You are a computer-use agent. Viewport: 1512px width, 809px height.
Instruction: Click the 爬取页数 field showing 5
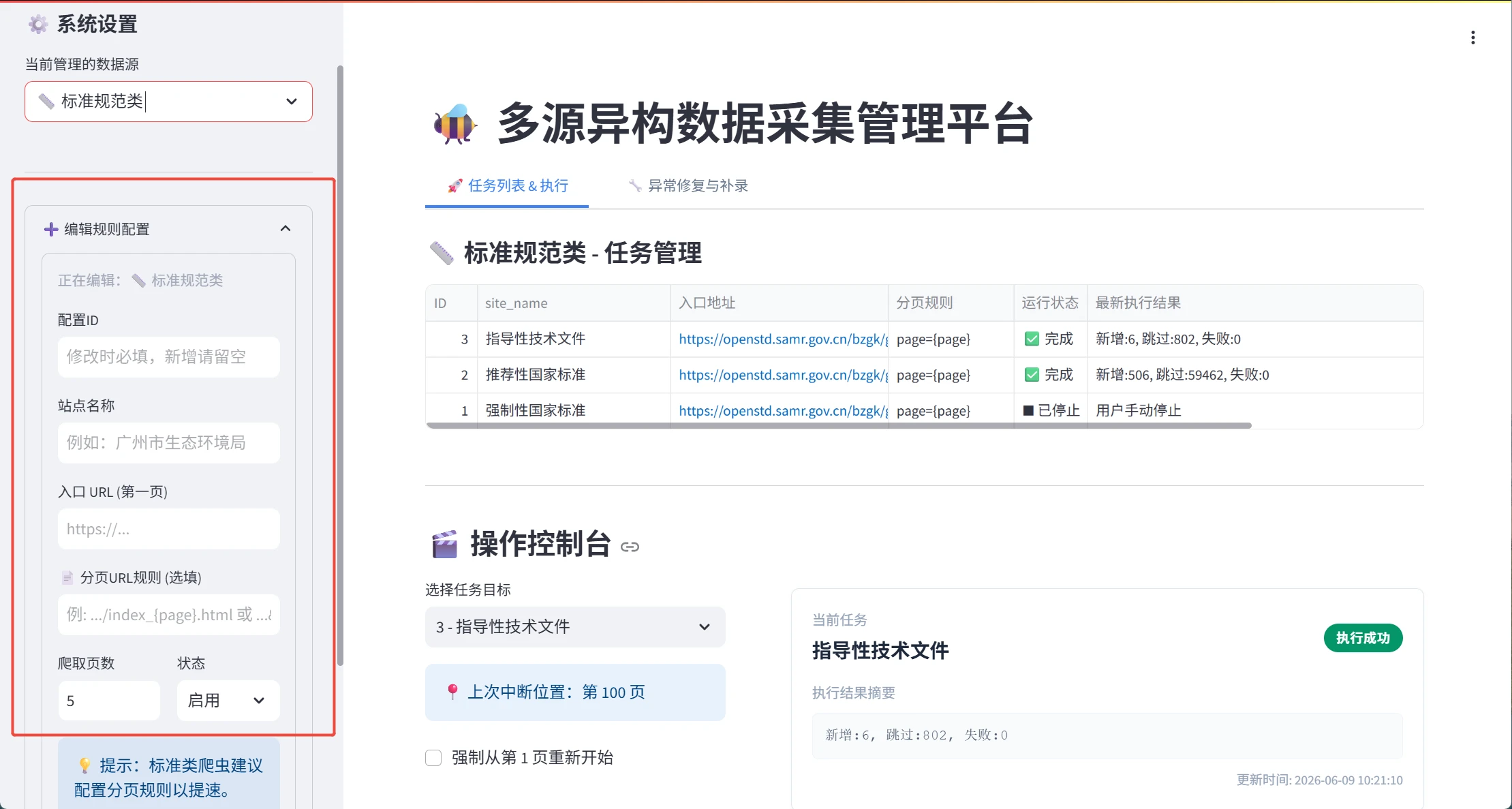tap(109, 701)
